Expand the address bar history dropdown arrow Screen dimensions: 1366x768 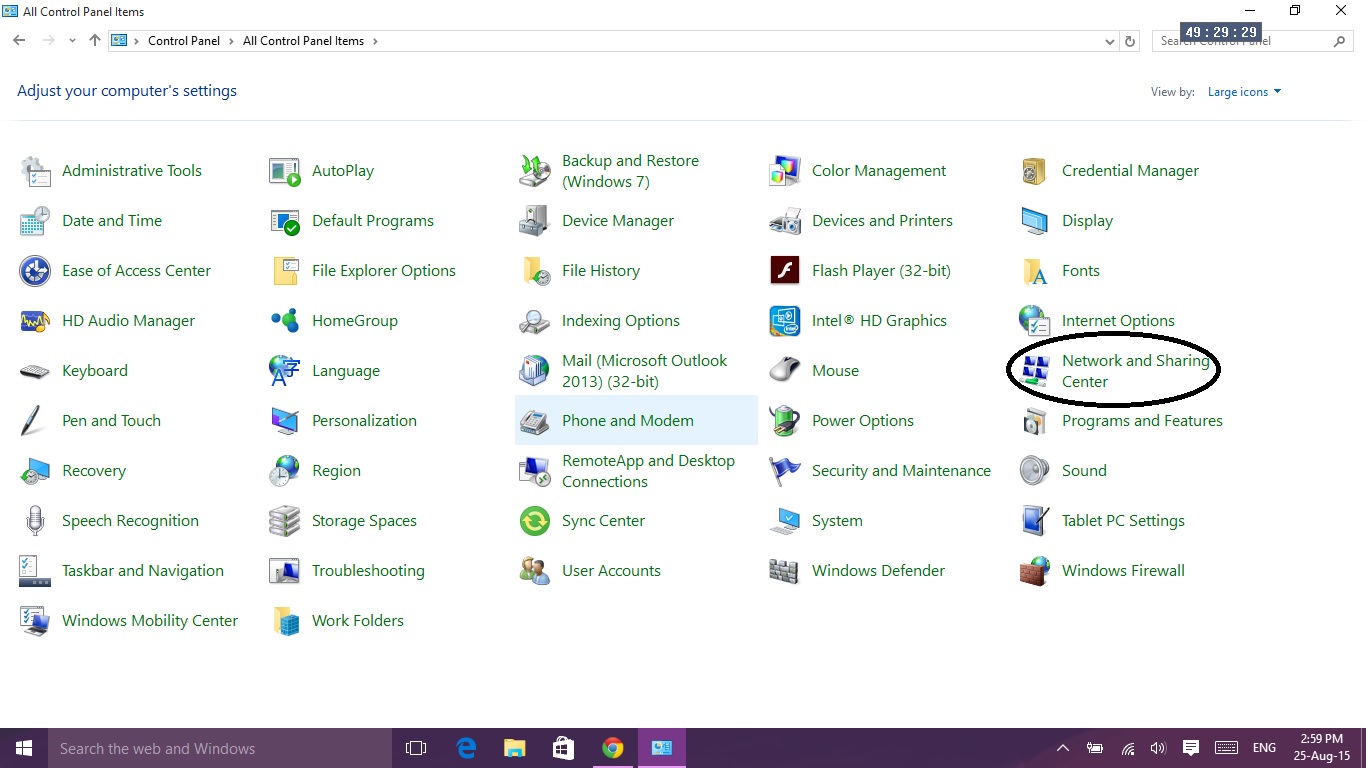pyautogui.click(x=1110, y=41)
